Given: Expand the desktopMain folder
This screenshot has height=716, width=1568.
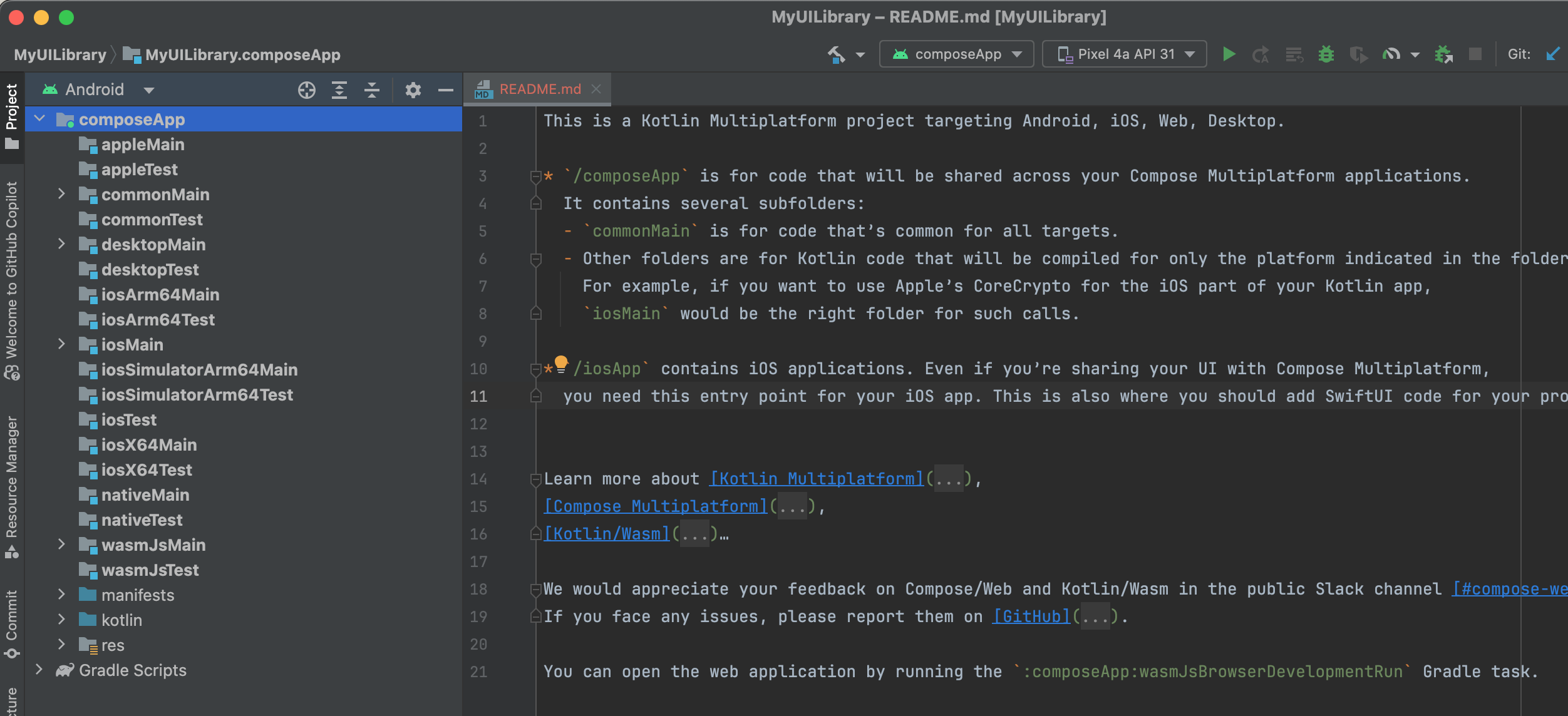Looking at the screenshot, I should [x=61, y=244].
